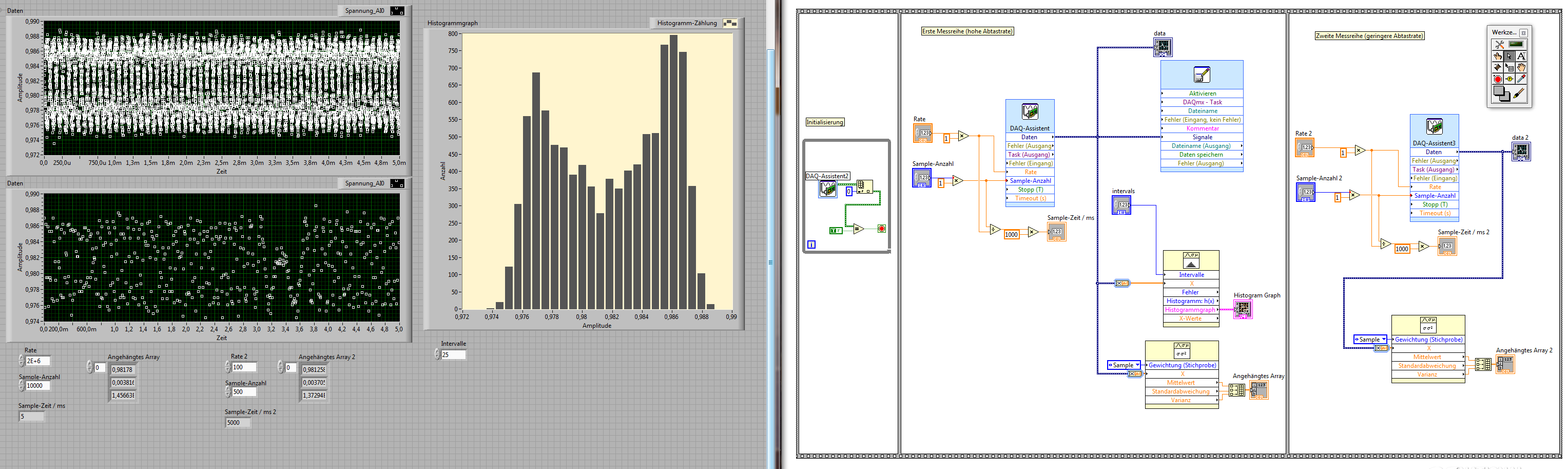Click the write-to-measurement-file VI icon
1568x469 pixels.
pyautogui.click(x=1202, y=75)
